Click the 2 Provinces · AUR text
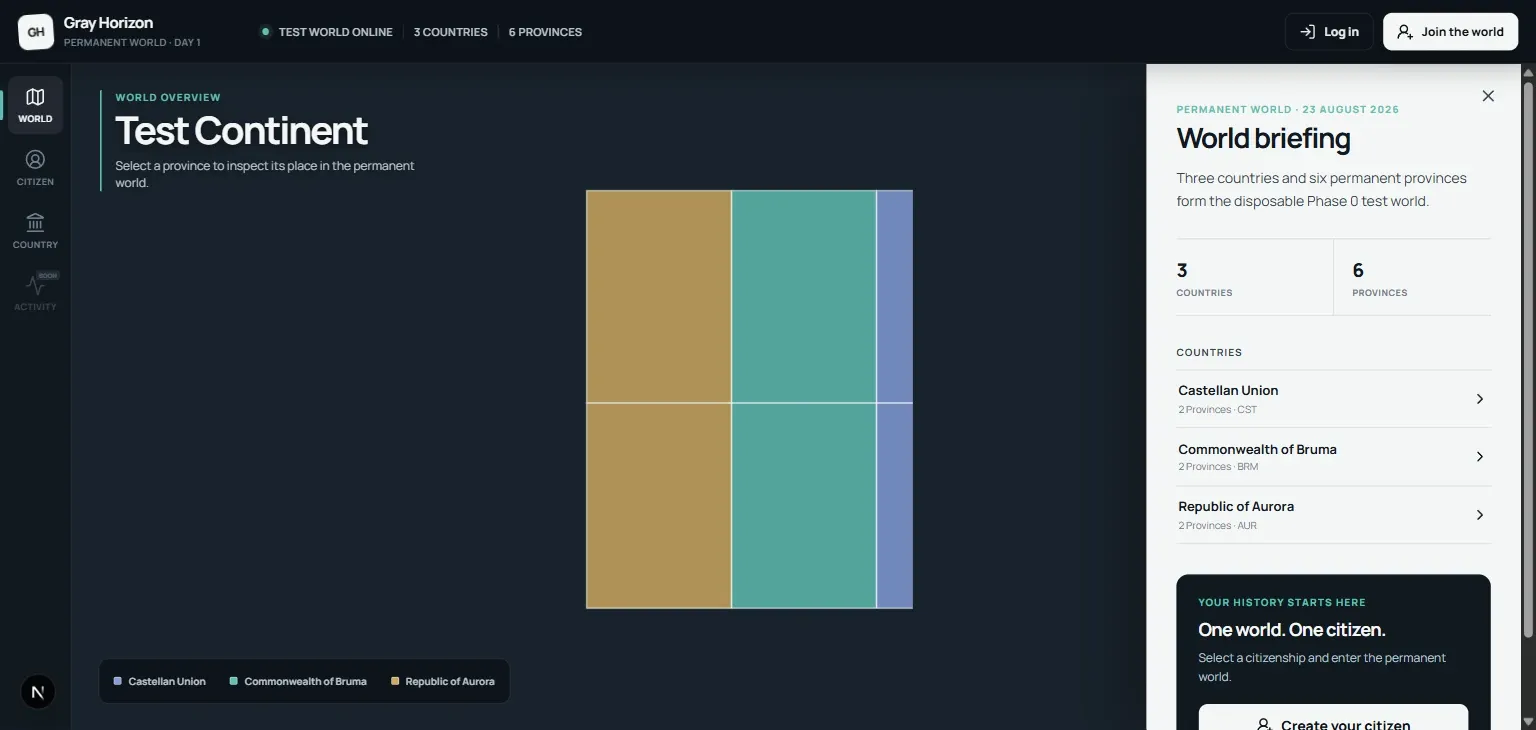 pyautogui.click(x=1218, y=526)
